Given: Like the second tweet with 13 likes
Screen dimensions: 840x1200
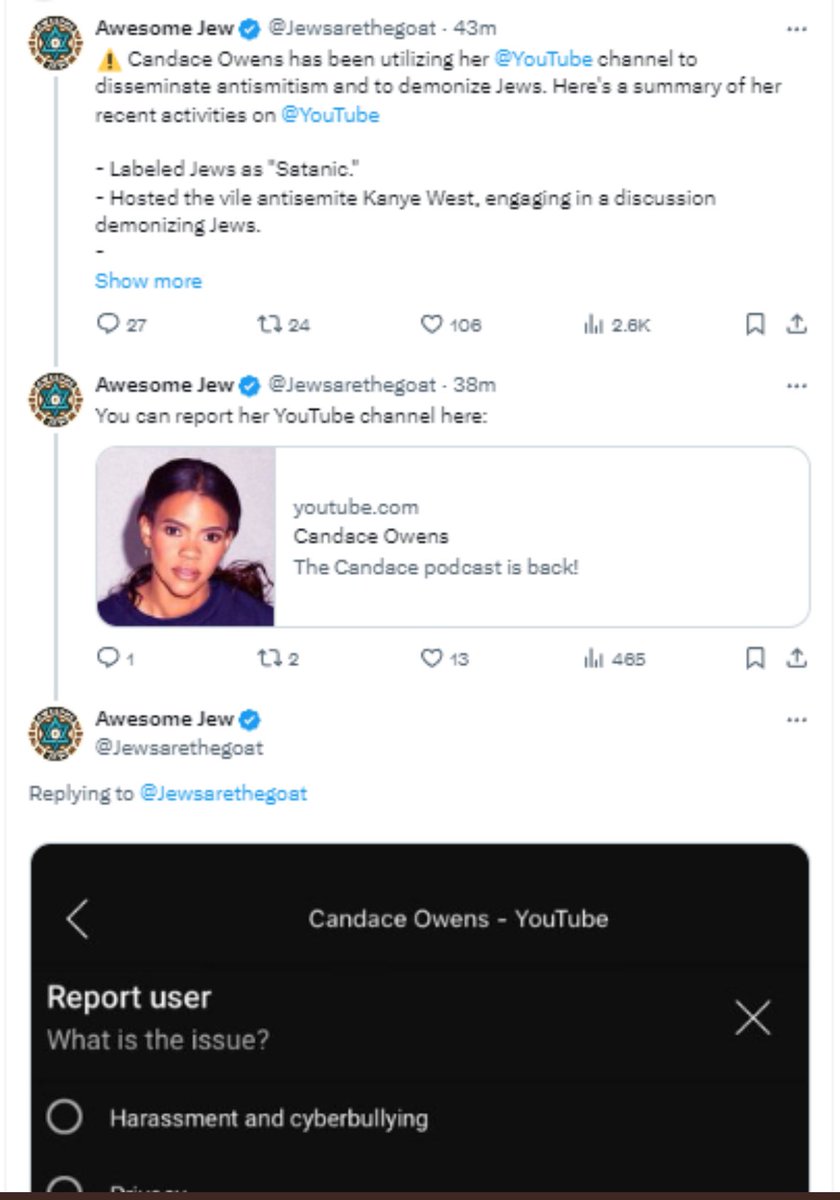Looking at the screenshot, I should (431, 658).
